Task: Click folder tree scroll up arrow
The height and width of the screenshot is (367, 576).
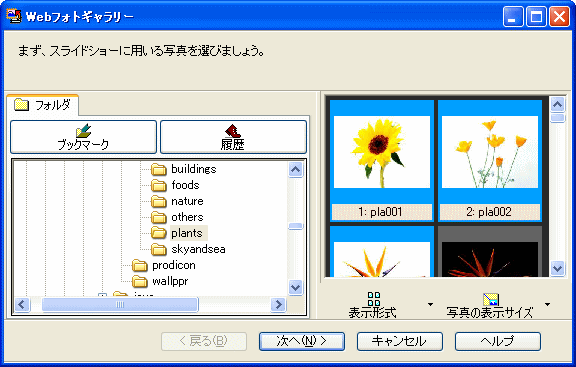Action: click(296, 170)
